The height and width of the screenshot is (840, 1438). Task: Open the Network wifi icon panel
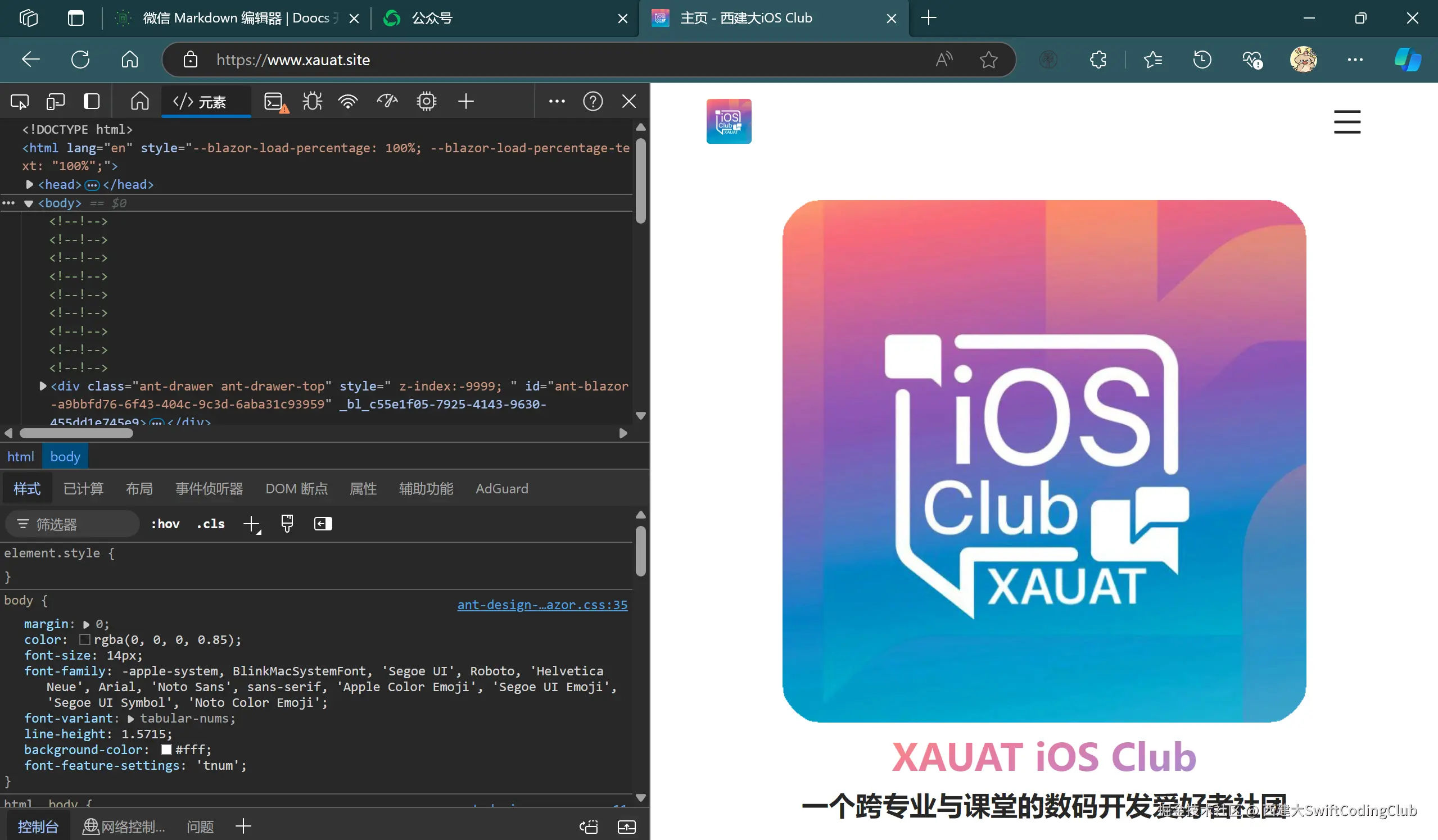point(347,102)
